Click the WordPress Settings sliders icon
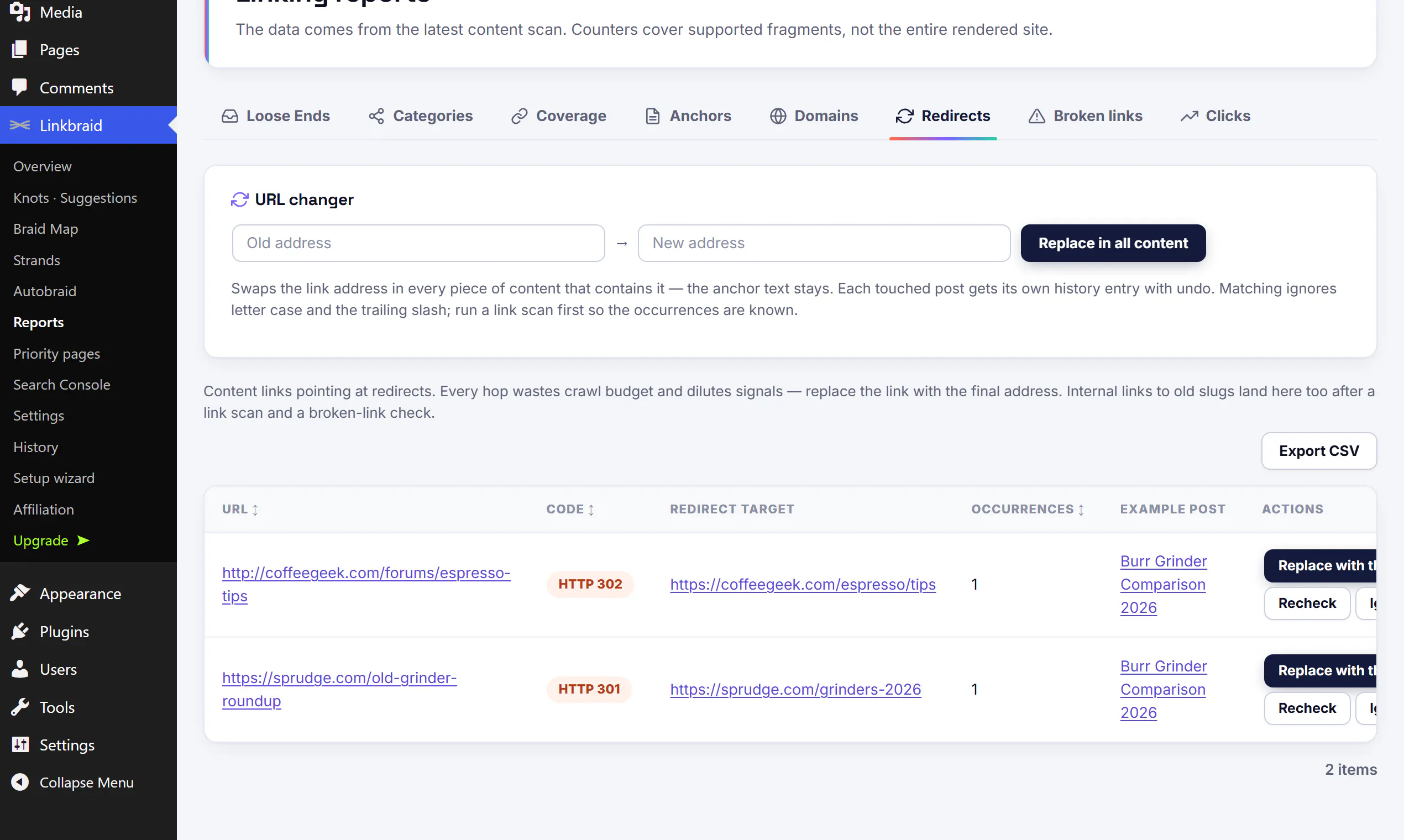Viewport: 1404px width, 840px height. 20,744
